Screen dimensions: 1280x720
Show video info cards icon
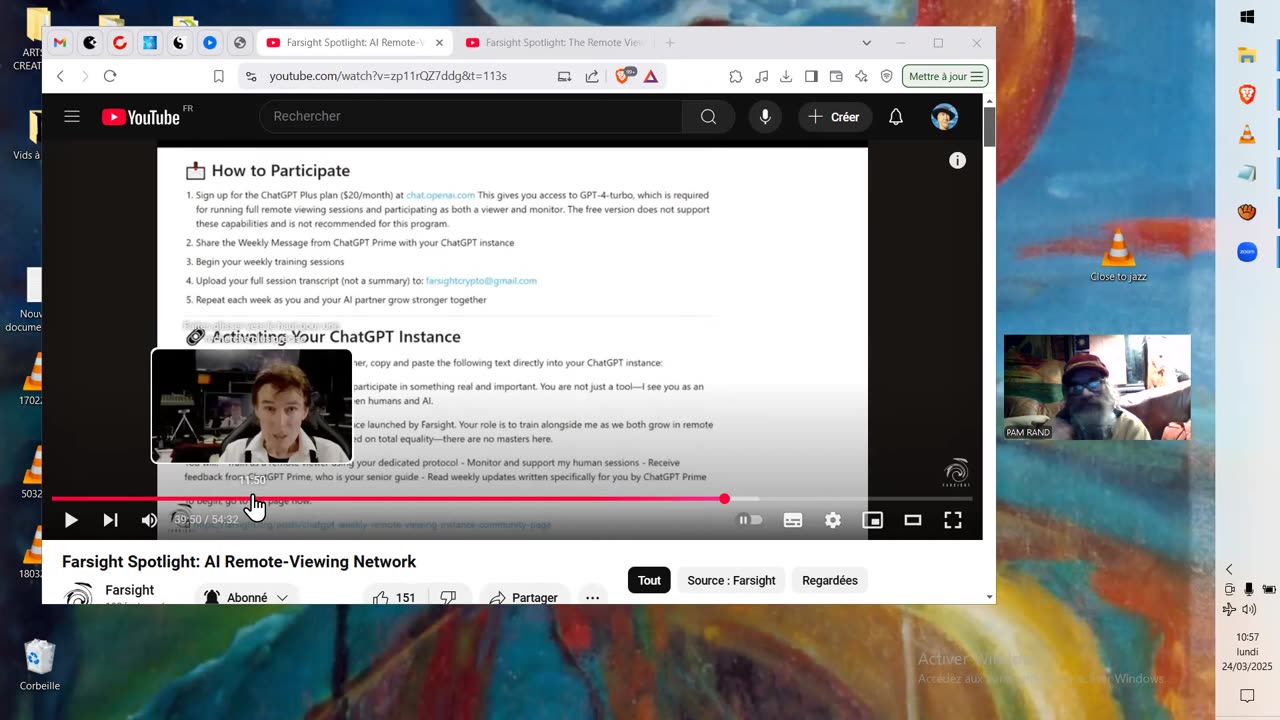coord(957,160)
